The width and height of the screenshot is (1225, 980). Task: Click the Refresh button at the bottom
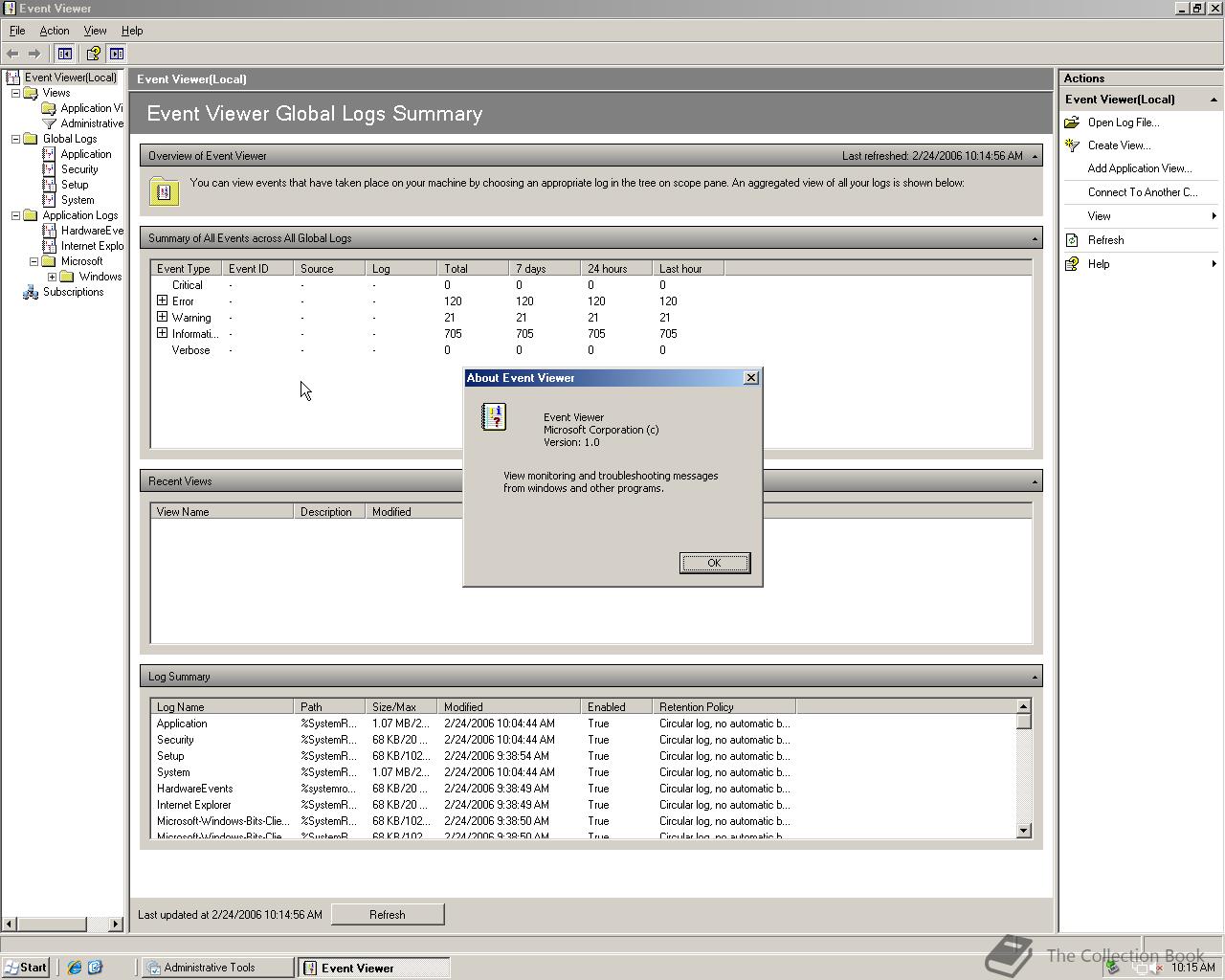(388, 915)
